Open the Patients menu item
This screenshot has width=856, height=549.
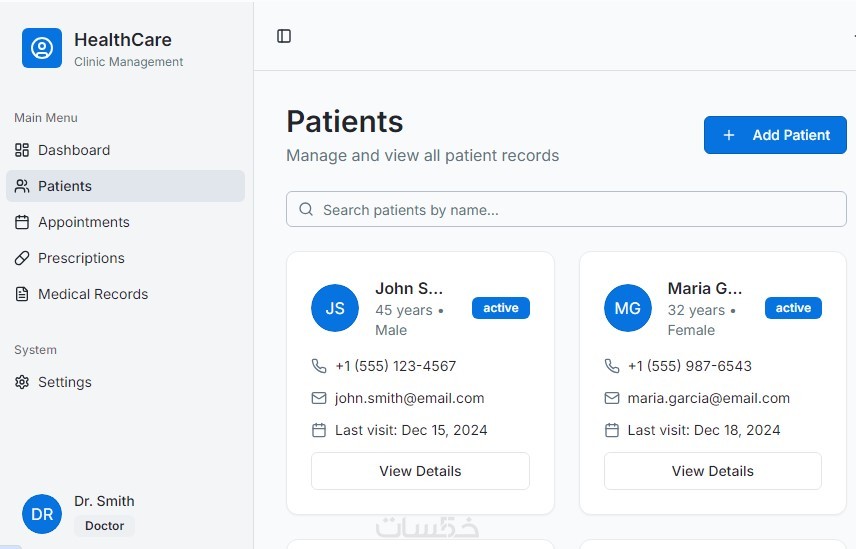tap(65, 186)
